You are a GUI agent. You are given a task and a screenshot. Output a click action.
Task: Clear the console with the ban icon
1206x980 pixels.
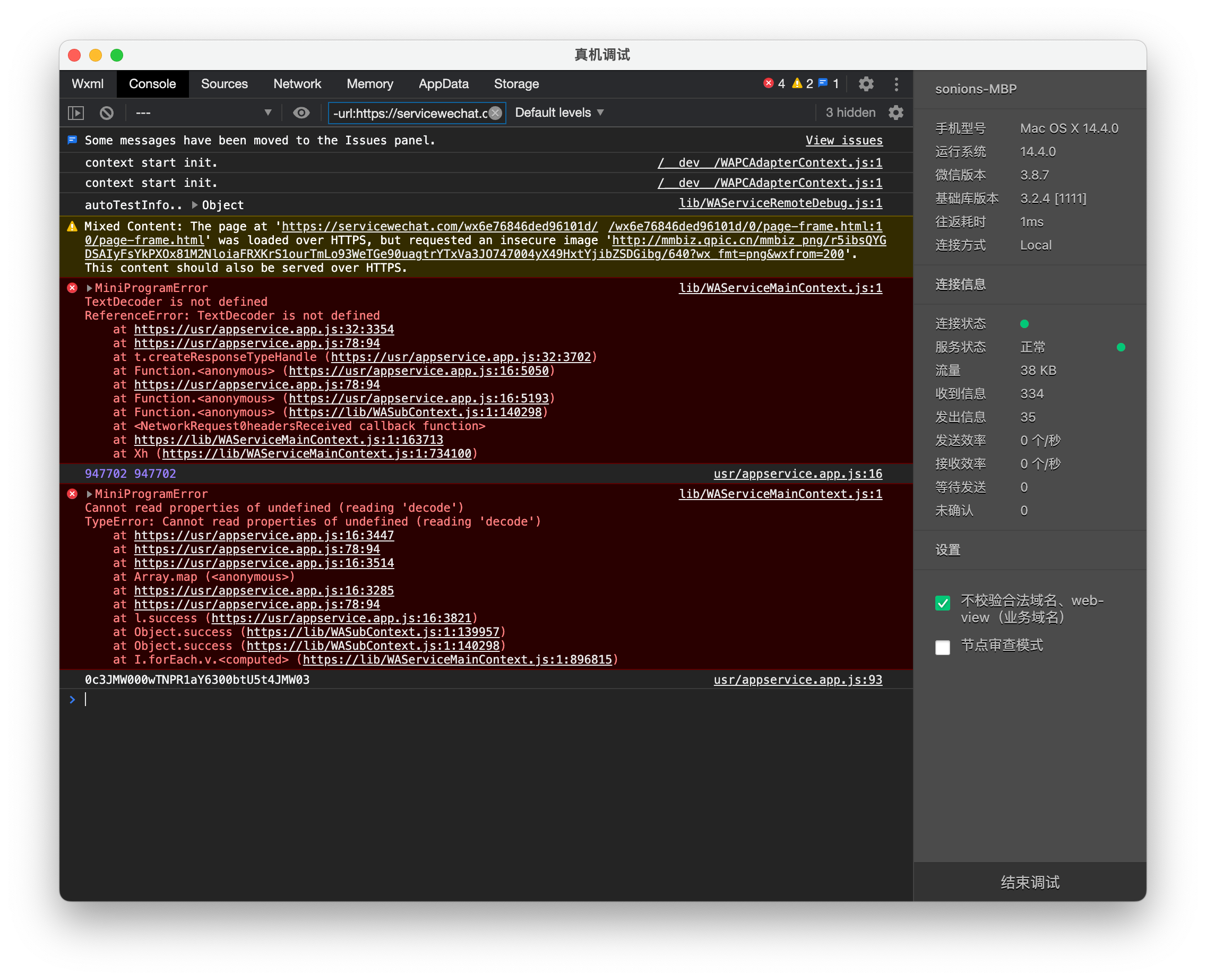(x=107, y=113)
